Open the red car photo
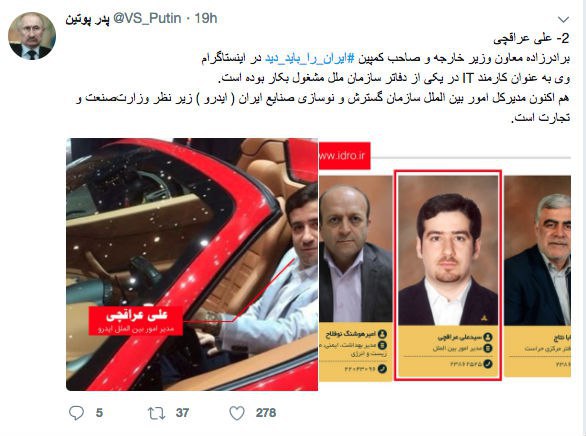This screenshot has width=586, height=436. (x=192, y=264)
